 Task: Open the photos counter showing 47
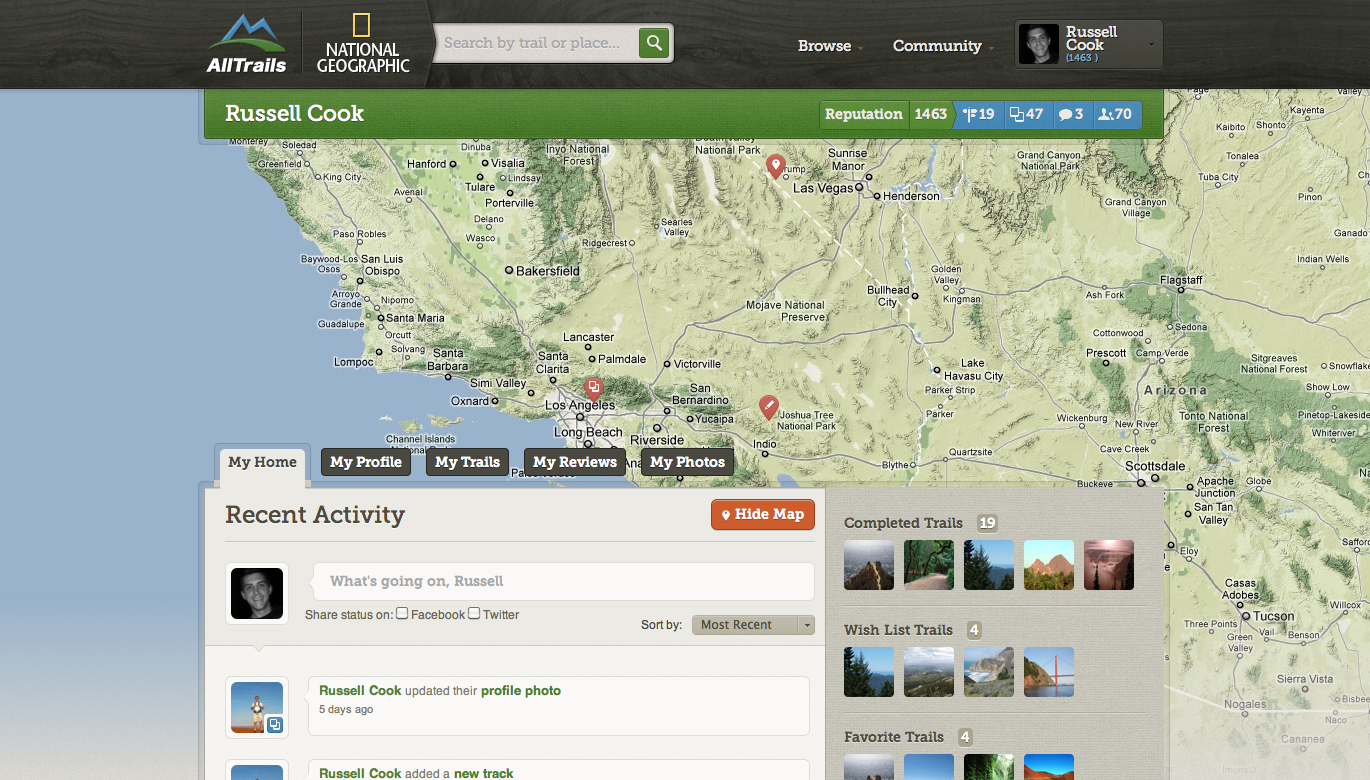(x=1026, y=114)
